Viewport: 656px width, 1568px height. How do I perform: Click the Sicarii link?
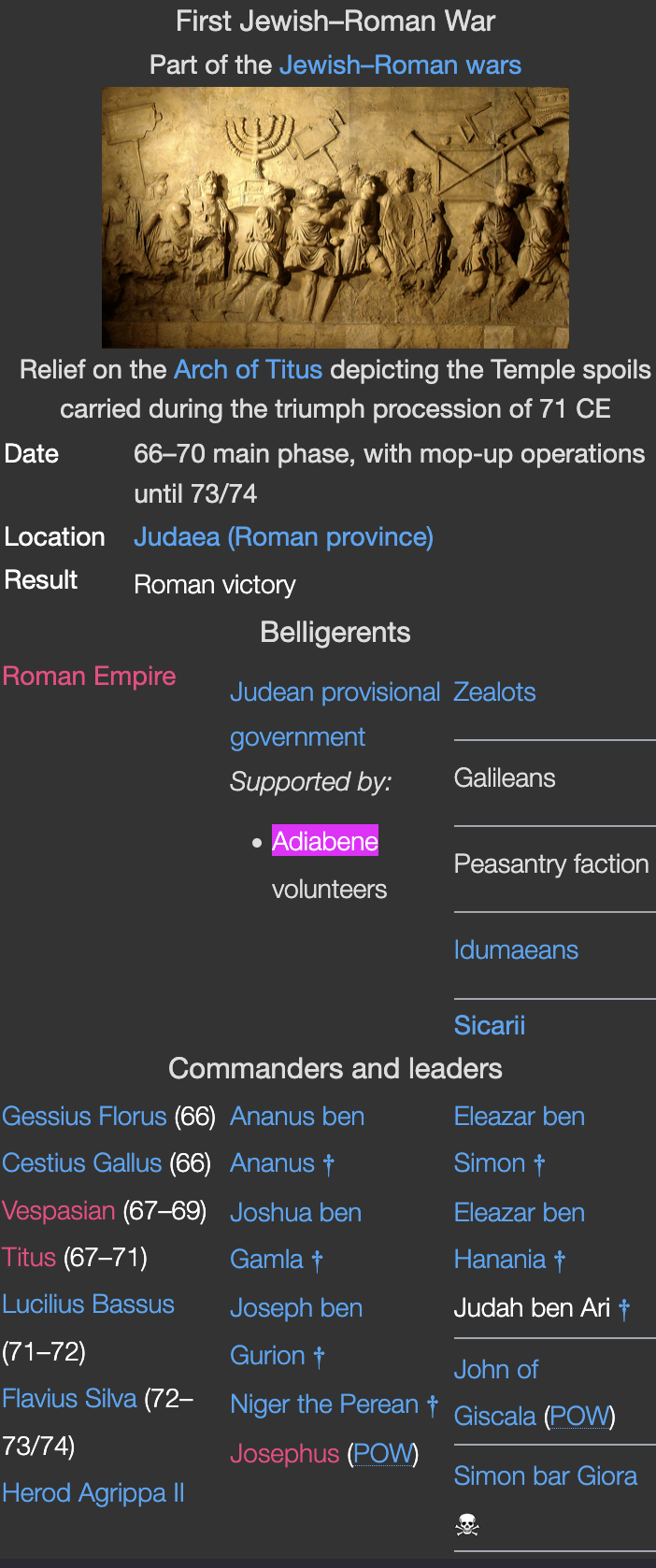(490, 1026)
